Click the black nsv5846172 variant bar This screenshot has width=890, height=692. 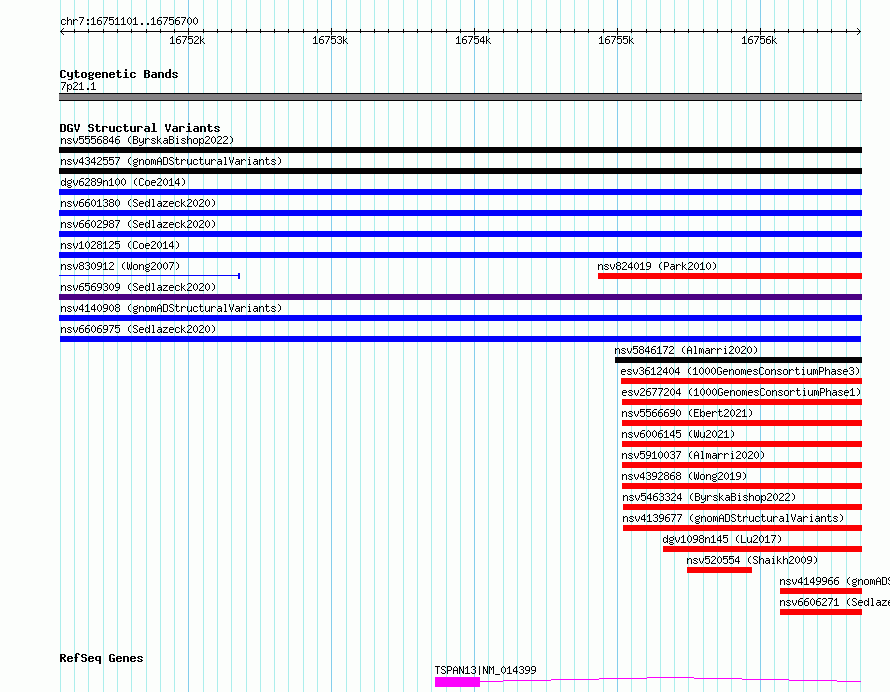(738, 360)
